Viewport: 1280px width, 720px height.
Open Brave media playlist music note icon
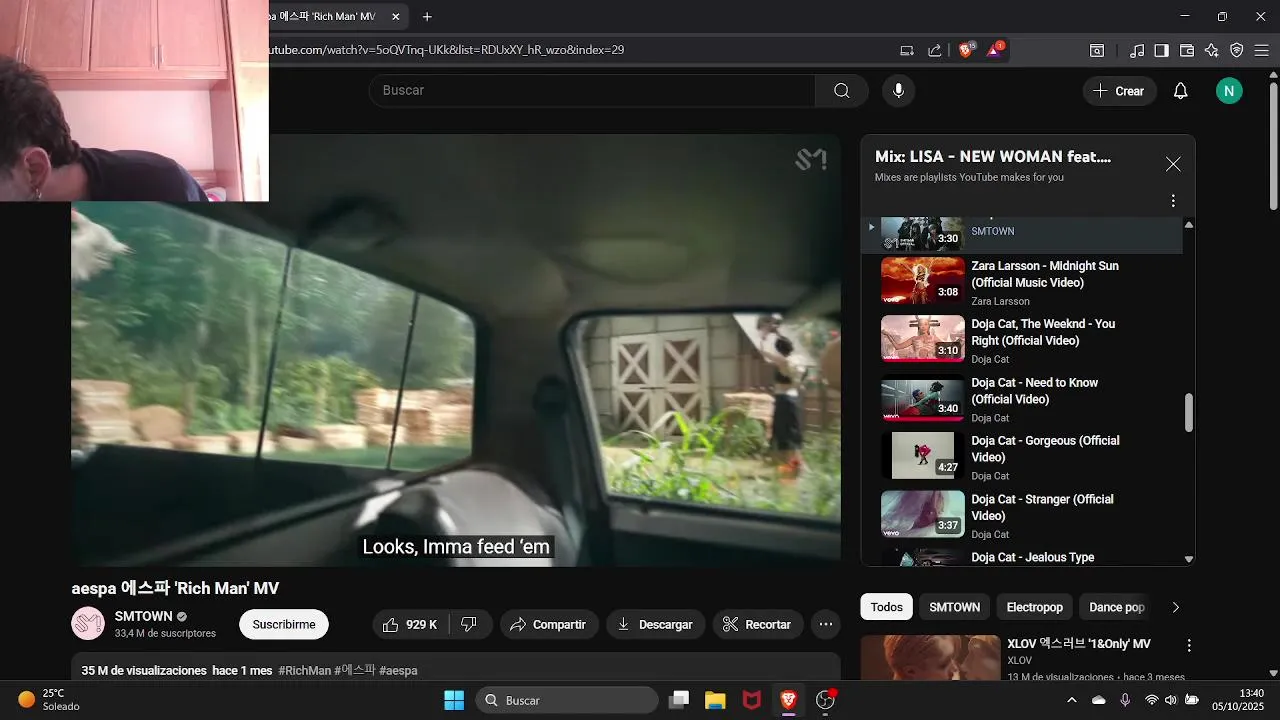point(1137,50)
